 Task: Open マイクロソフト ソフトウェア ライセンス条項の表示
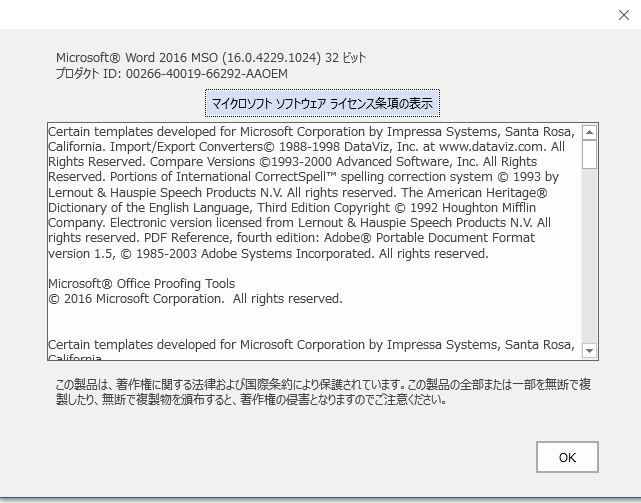click(x=322, y=103)
